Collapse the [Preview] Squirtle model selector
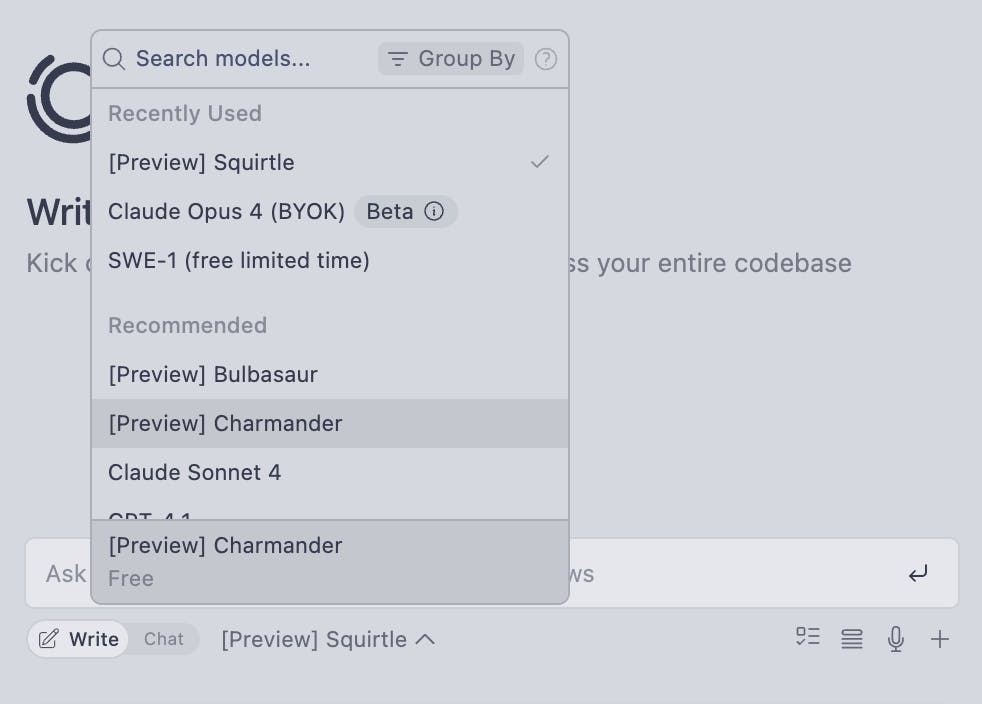 (328, 639)
